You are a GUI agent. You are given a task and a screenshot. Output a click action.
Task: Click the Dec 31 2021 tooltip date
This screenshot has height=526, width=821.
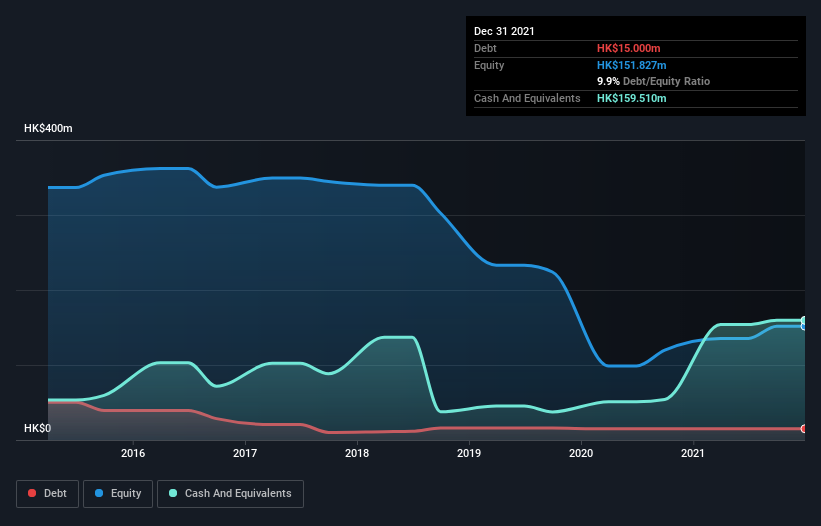coord(504,31)
